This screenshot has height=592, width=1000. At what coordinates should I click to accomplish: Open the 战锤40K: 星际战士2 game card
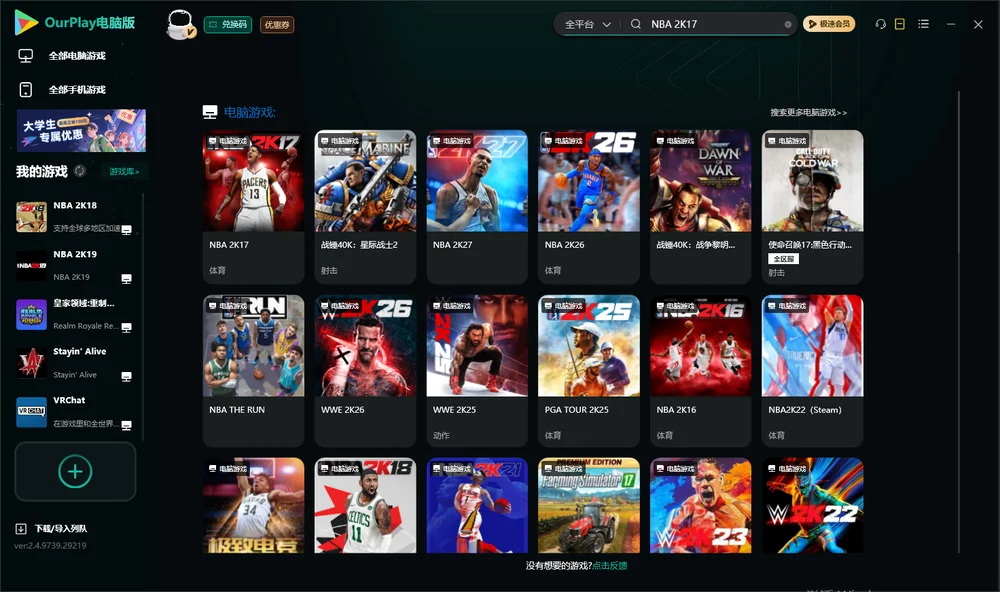(365, 207)
